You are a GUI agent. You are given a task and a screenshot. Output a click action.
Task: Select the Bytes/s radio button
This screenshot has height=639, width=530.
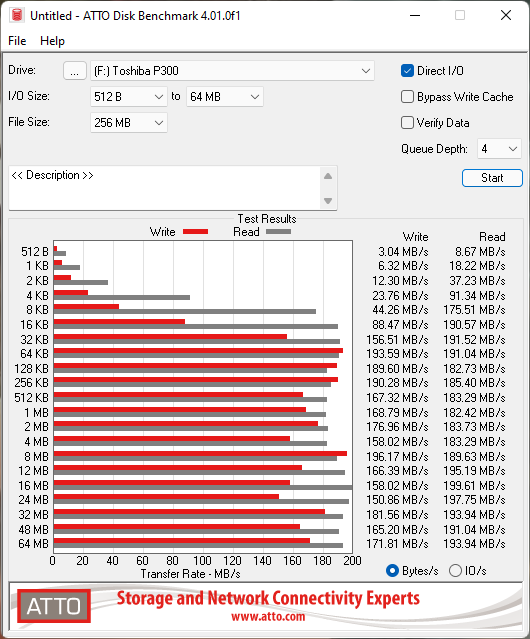click(x=392, y=571)
